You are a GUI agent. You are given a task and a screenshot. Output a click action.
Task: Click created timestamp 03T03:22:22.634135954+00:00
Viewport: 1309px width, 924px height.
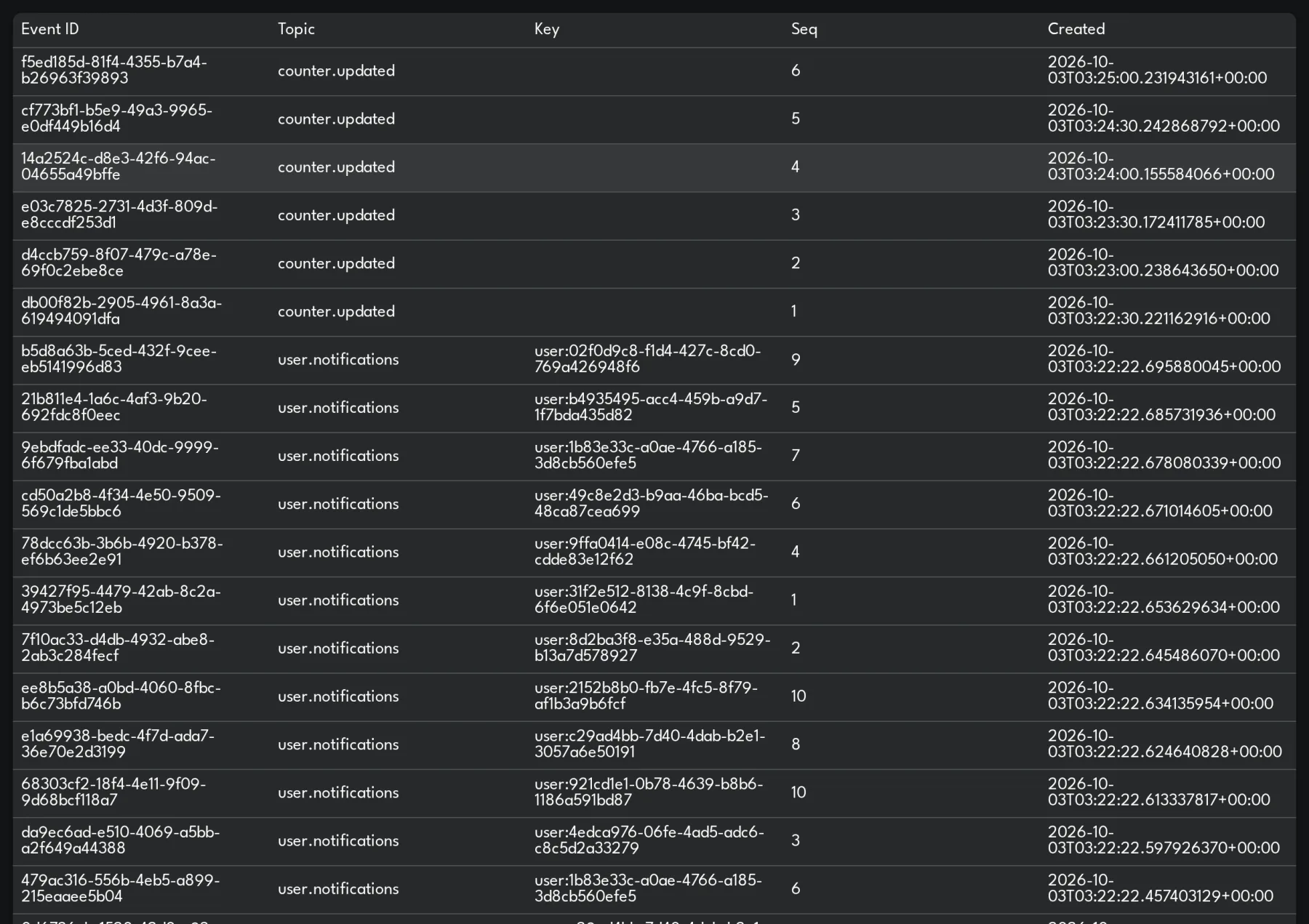point(1161,704)
